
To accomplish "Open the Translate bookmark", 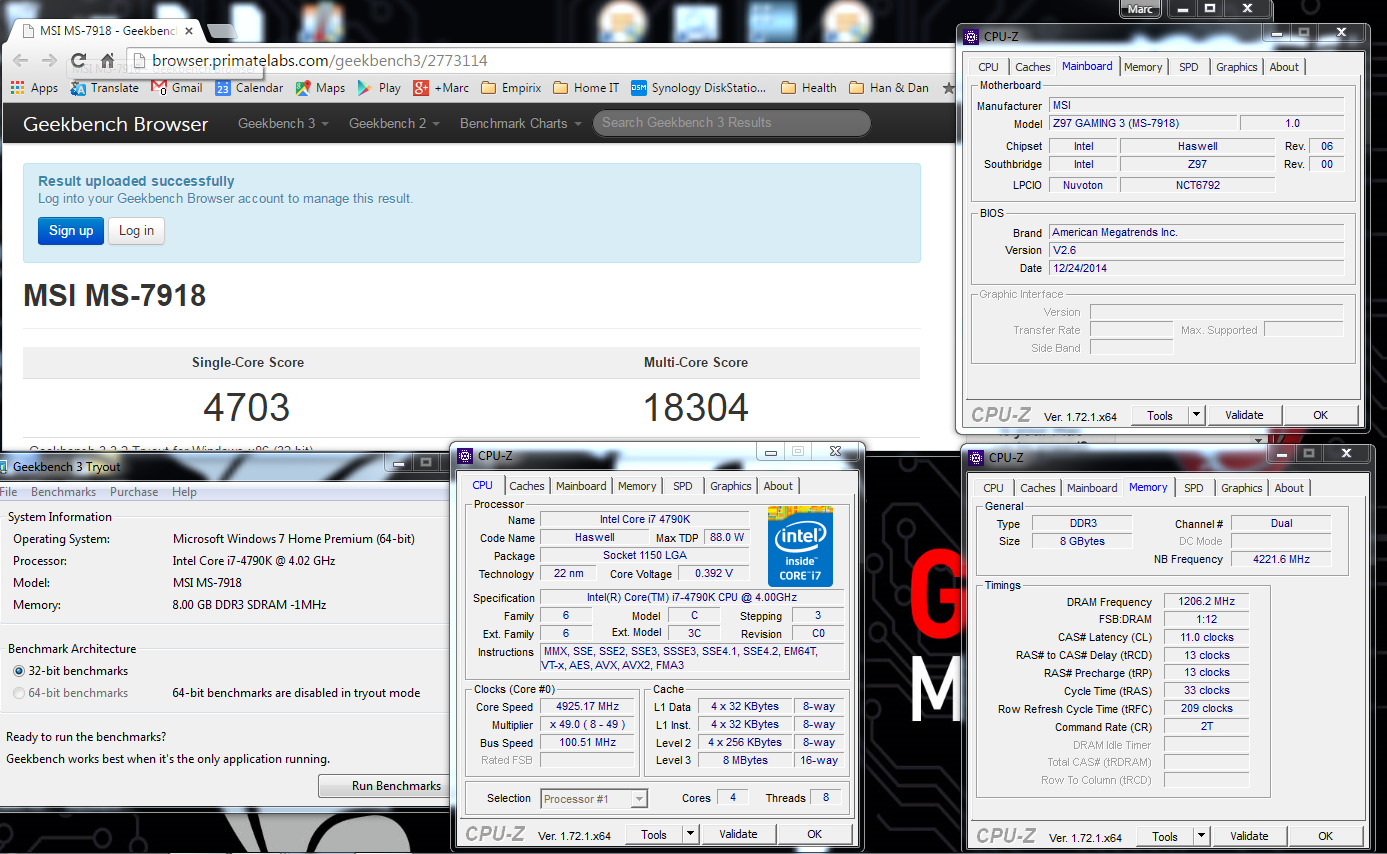I will 105,88.
